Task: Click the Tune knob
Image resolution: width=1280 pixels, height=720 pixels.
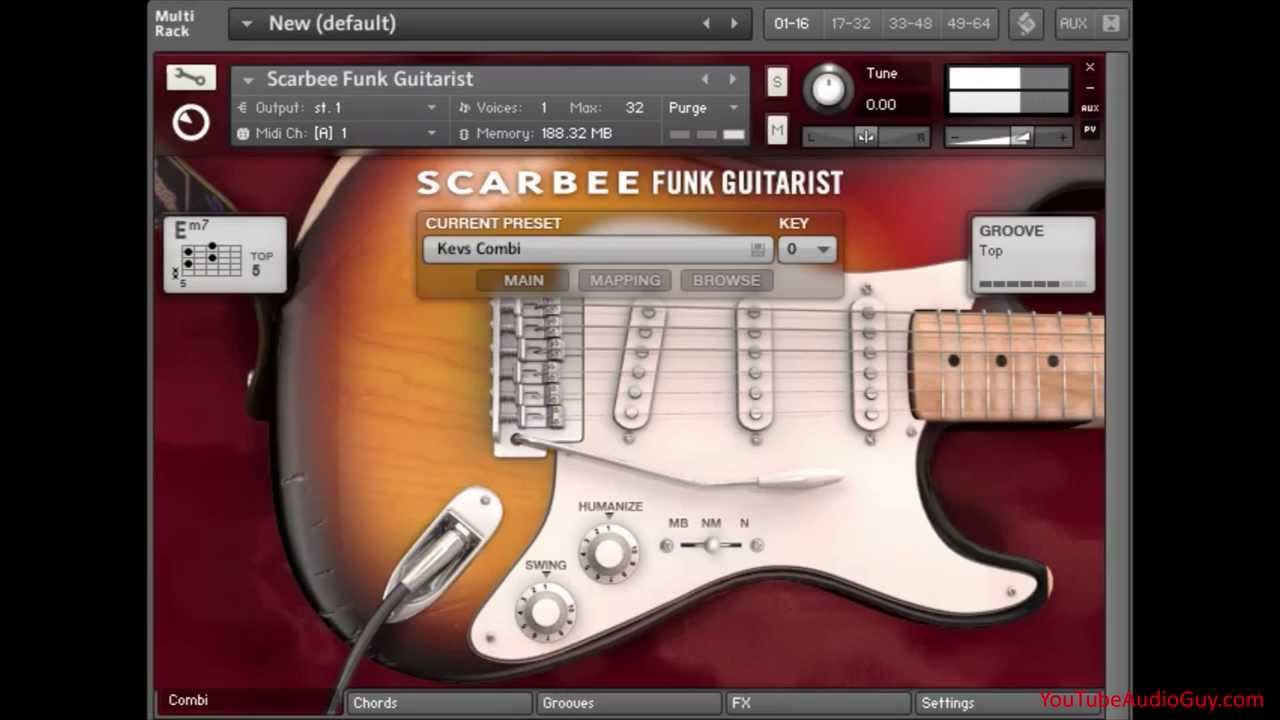Action: click(x=827, y=88)
